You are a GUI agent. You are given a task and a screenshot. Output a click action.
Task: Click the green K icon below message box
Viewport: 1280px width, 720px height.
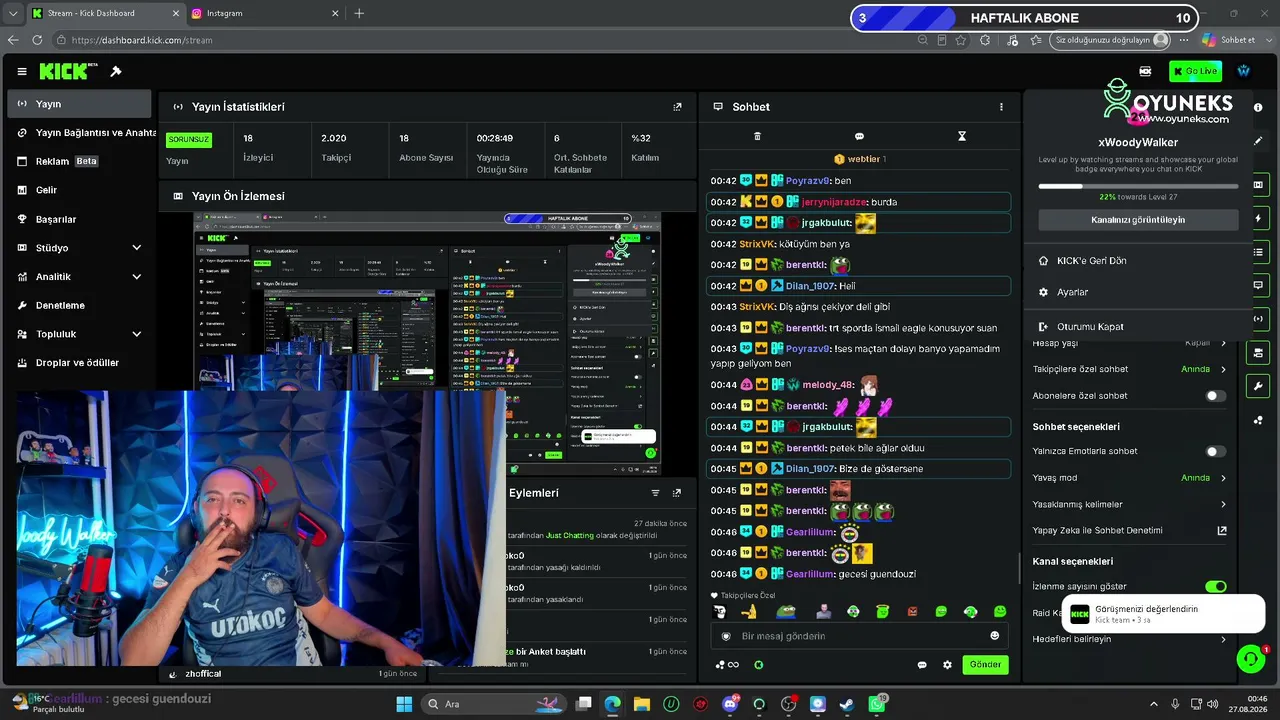tap(759, 665)
